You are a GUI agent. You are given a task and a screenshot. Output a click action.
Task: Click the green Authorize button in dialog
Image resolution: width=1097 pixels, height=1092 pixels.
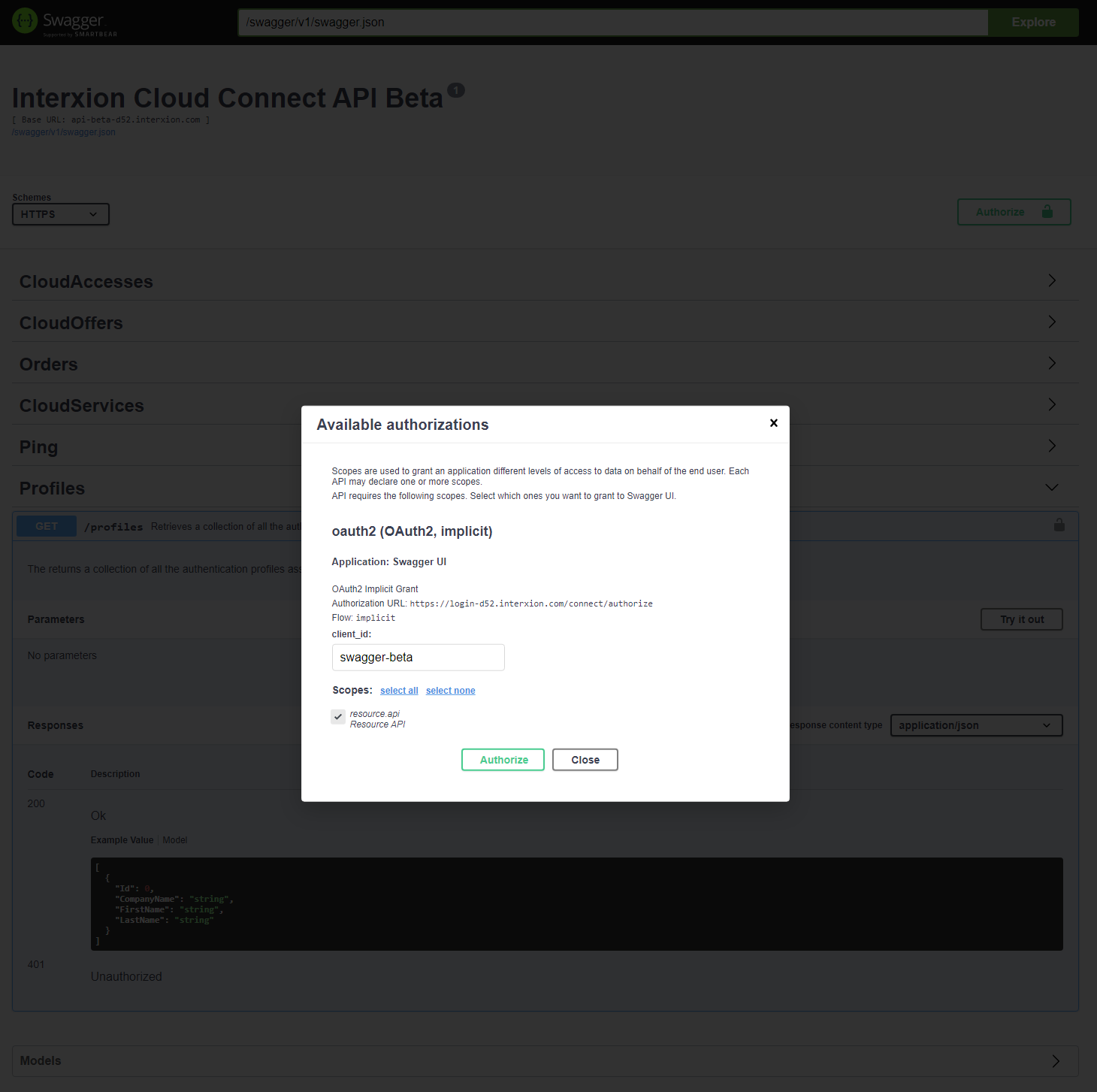pos(503,760)
